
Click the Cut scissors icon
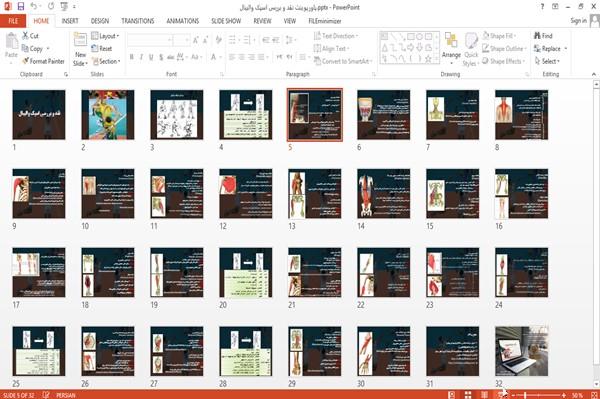point(25,36)
